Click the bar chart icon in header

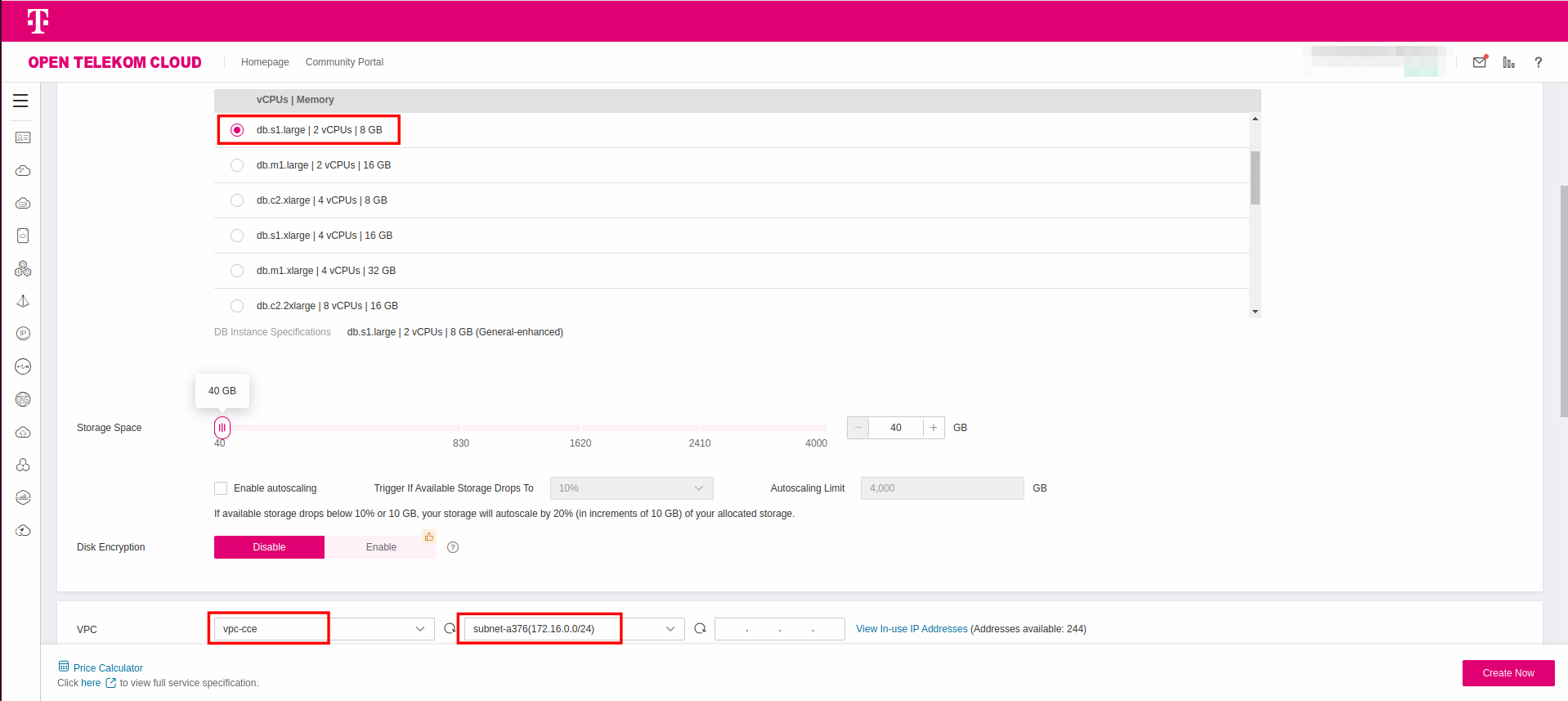coord(1508,62)
